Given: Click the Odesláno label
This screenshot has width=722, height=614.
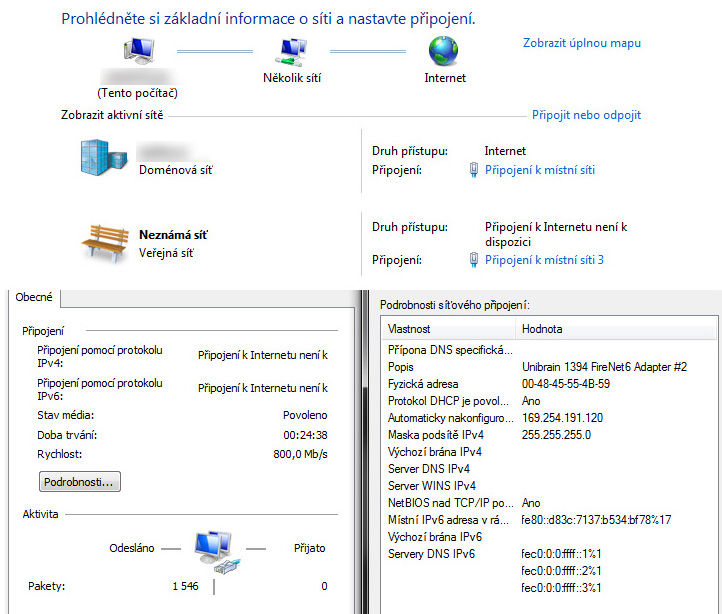Looking at the screenshot, I should click(132, 548).
